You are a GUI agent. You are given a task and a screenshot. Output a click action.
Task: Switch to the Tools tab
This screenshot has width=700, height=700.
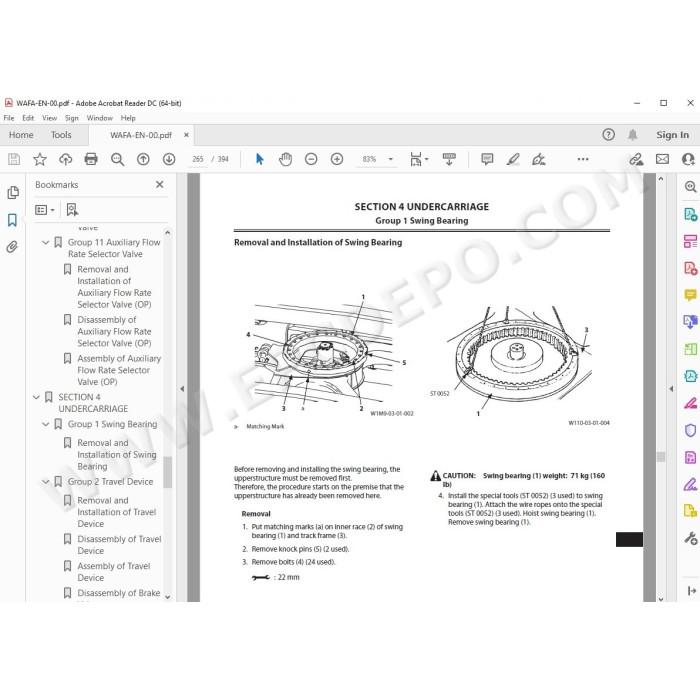(x=61, y=135)
